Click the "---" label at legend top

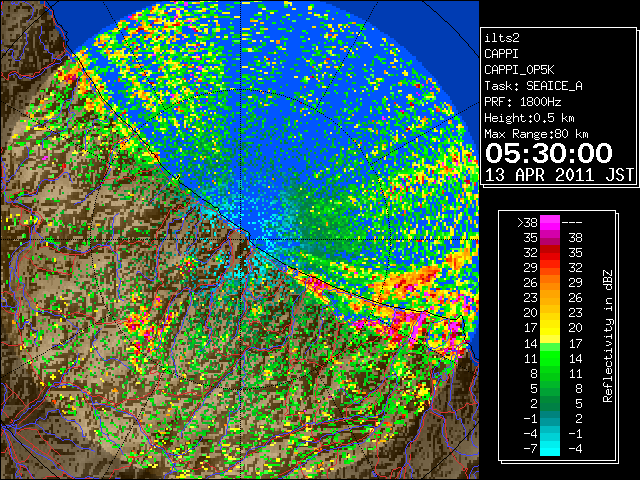coord(572,223)
